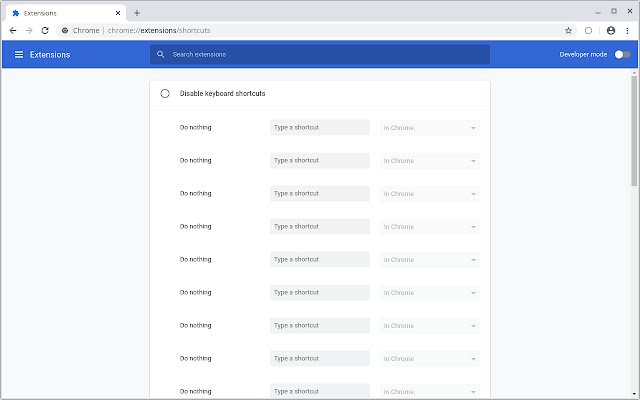This screenshot has height=400, width=640.
Task: Close the Chrome window
Action: point(630,11)
